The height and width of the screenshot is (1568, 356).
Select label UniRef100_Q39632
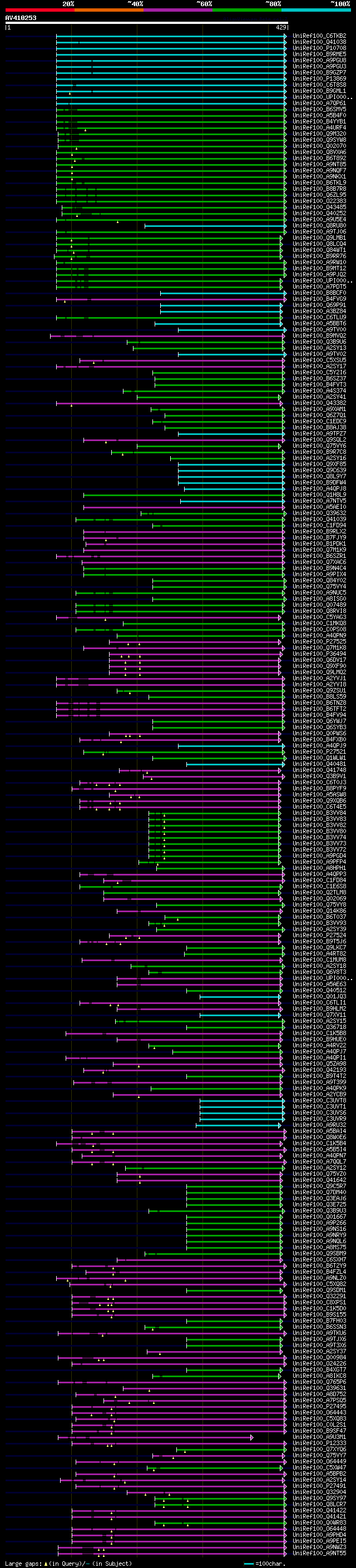tap(319, 513)
